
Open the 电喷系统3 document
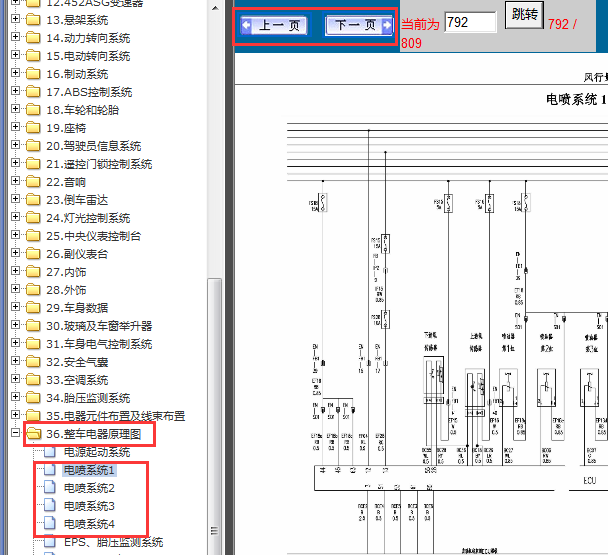(89, 506)
